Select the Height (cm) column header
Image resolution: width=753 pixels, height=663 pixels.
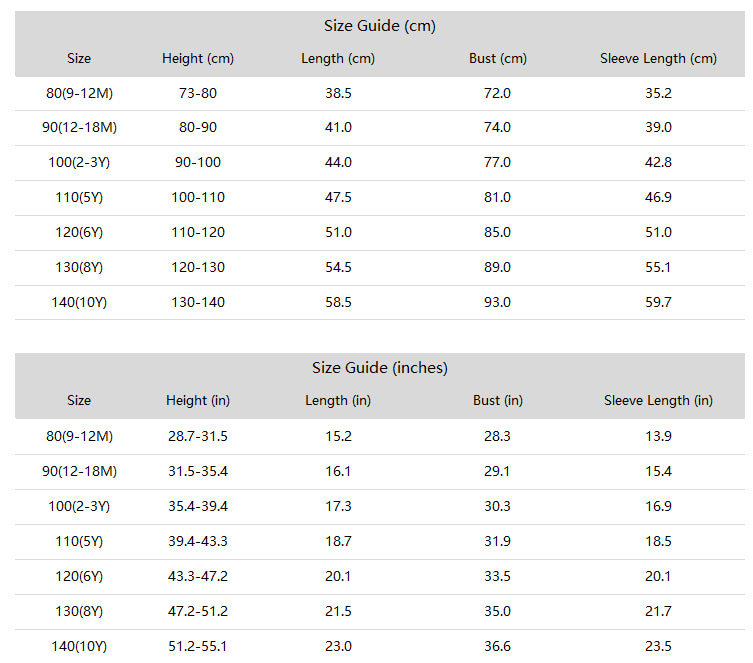pyautogui.click(x=198, y=59)
